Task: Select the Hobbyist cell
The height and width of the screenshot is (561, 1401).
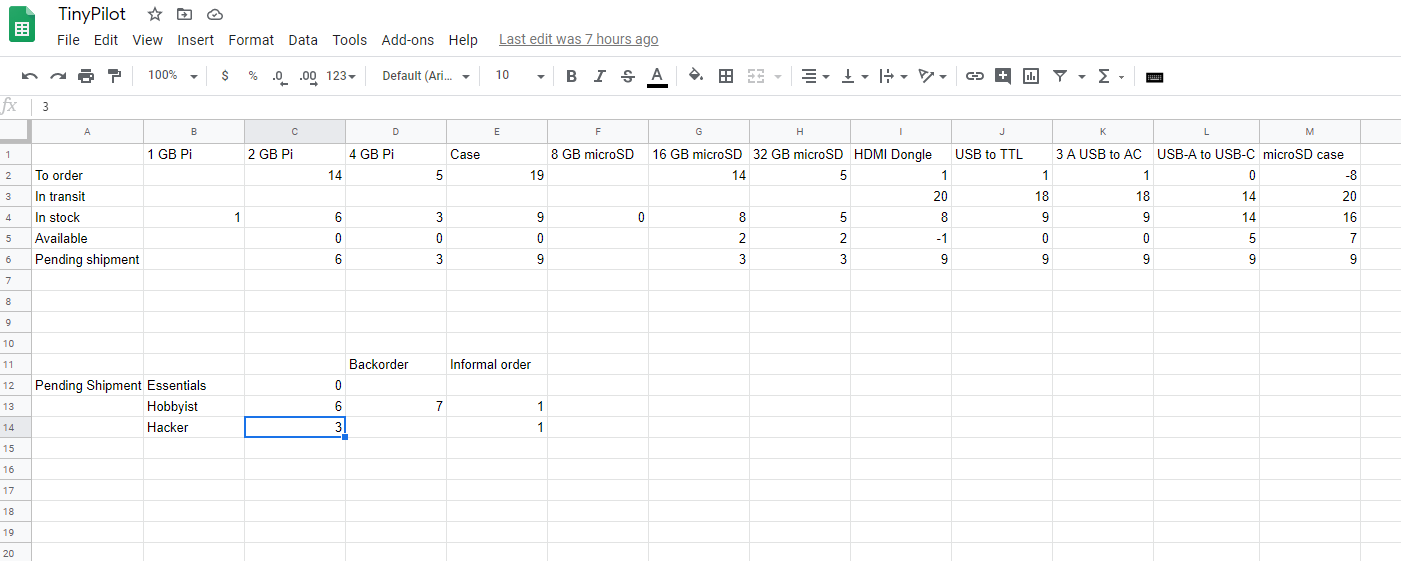Action: point(194,406)
